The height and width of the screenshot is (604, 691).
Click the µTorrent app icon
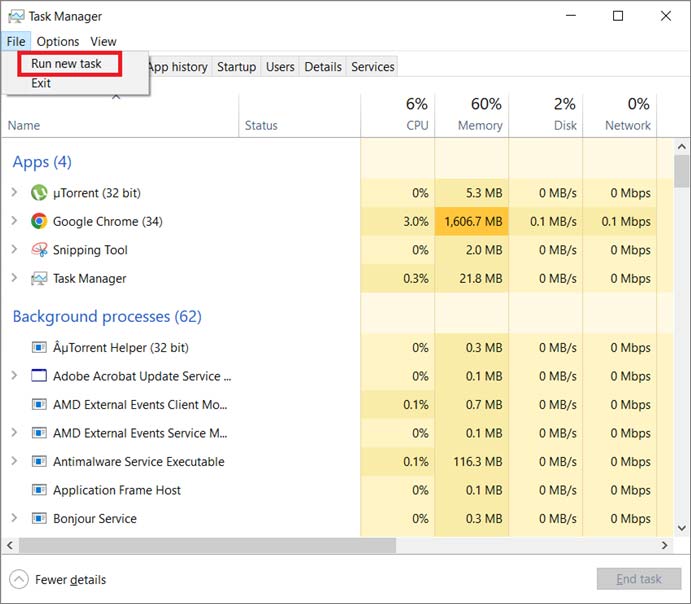[39, 193]
